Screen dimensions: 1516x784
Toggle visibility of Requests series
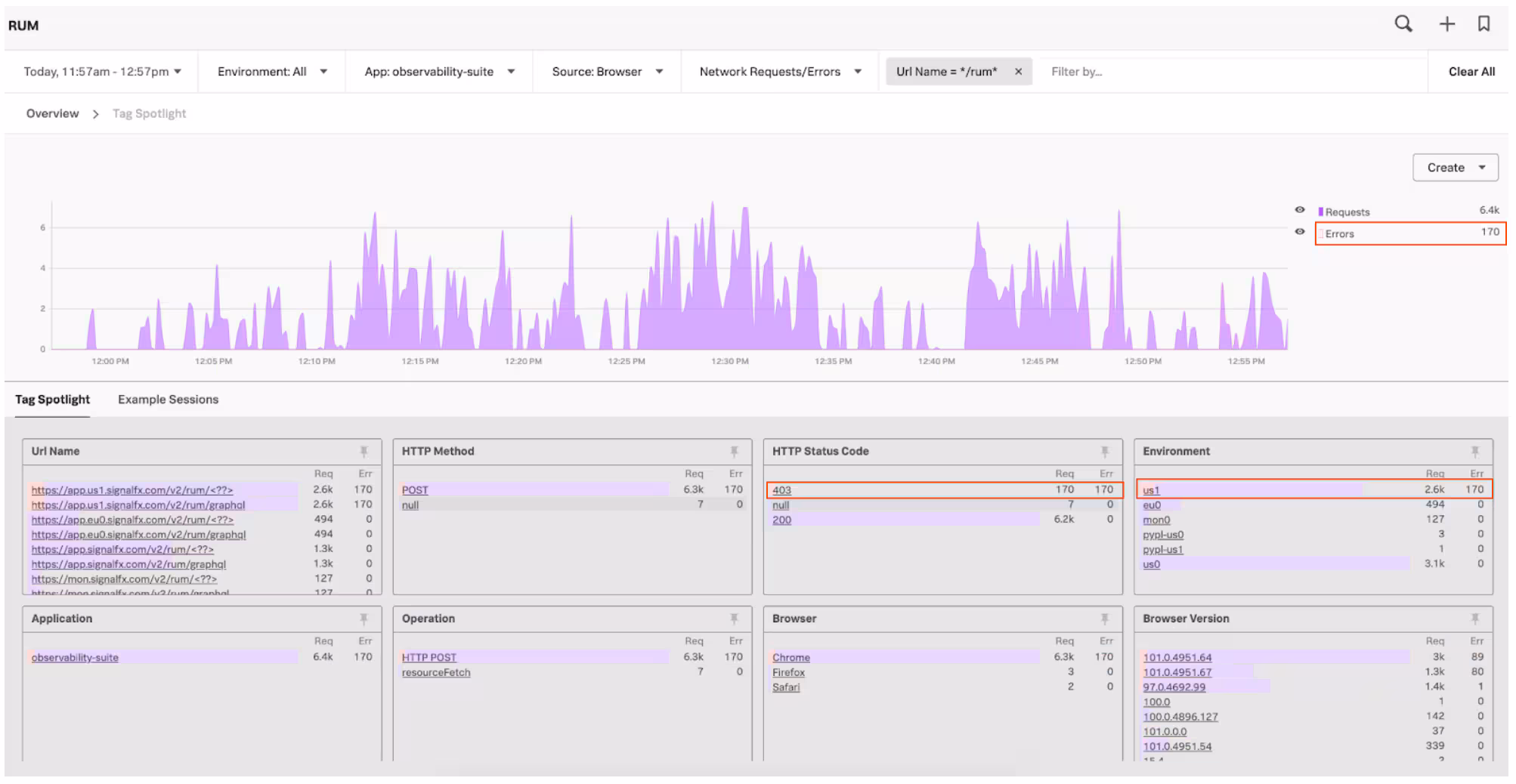pyautogui.click(x=1299, y=210)
